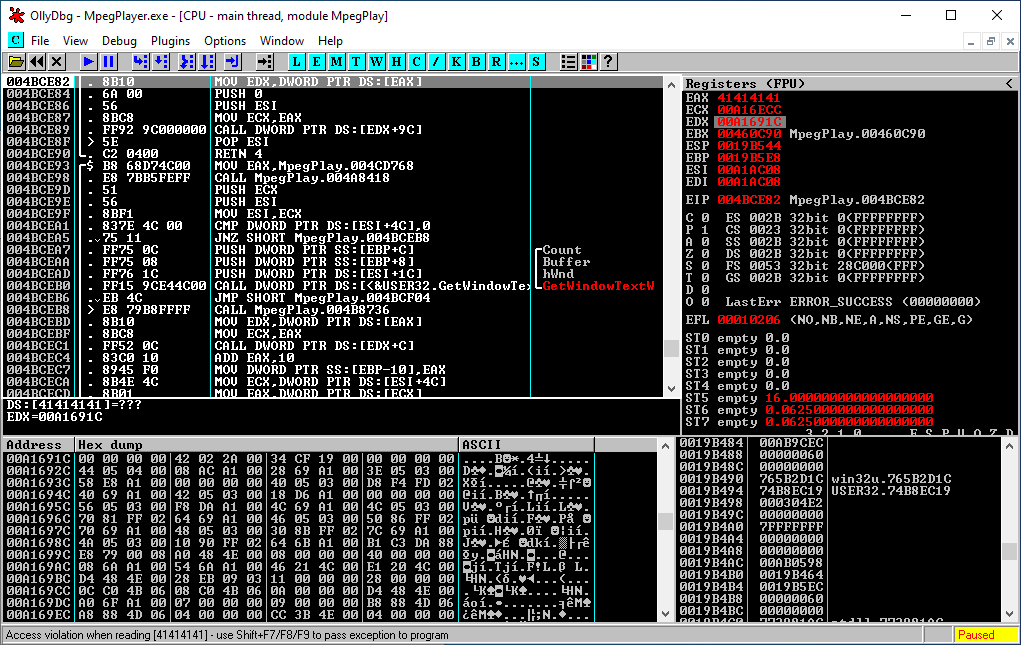Select RETN 4 instruction line
The image size is (1021, 645).
333,154
